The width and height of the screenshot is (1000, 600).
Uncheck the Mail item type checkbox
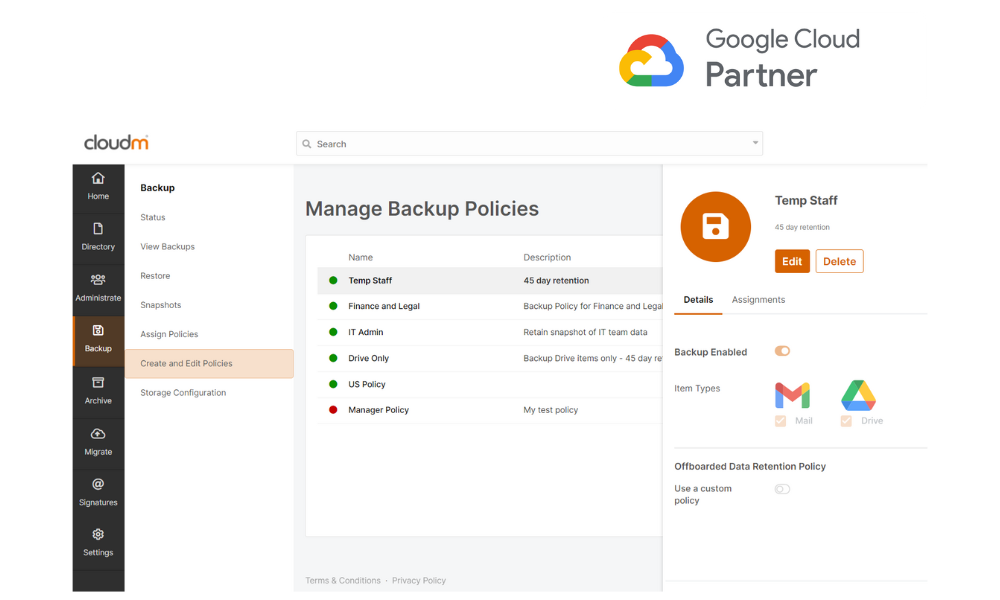(780, 420)
